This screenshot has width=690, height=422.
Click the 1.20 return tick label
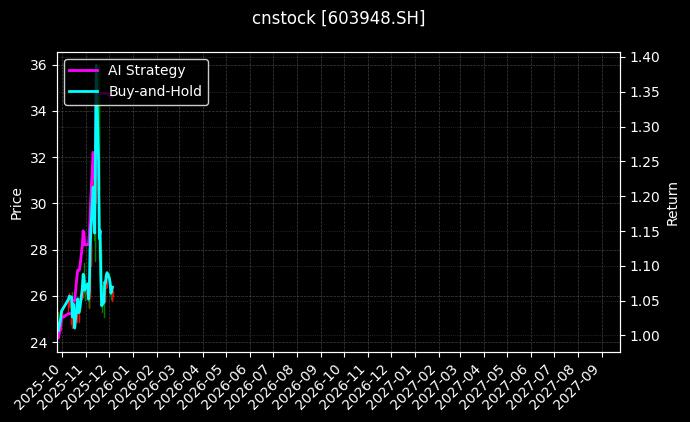(644, 197)
